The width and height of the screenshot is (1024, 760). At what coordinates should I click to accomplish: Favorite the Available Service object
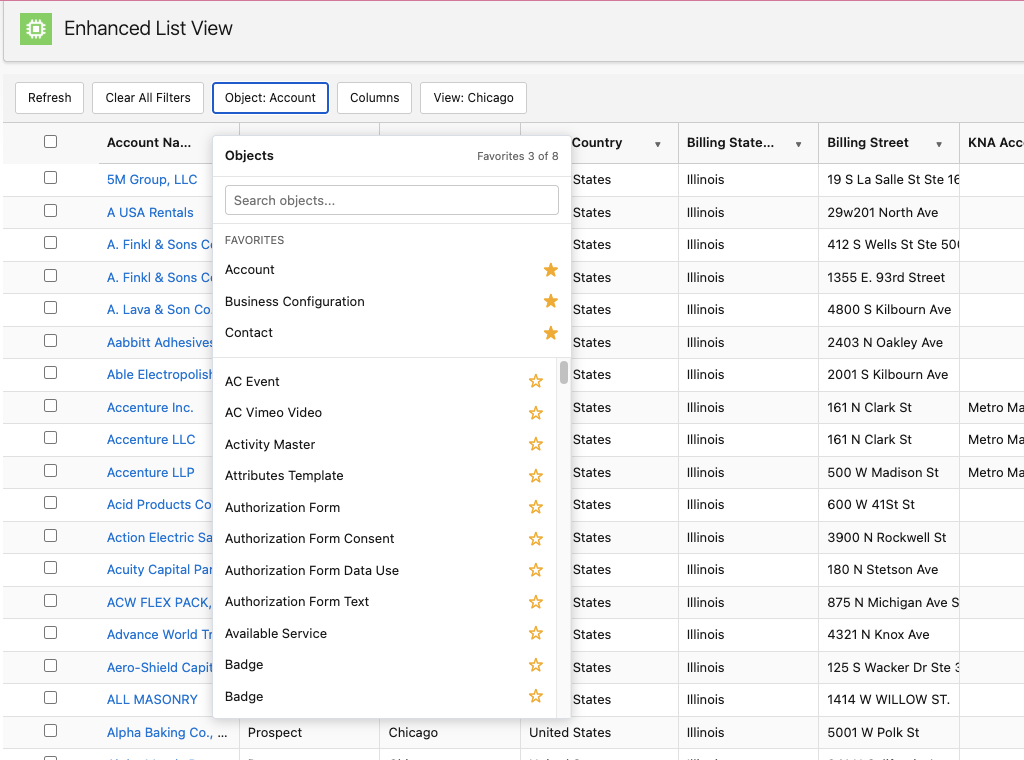(x=535, y=633)
